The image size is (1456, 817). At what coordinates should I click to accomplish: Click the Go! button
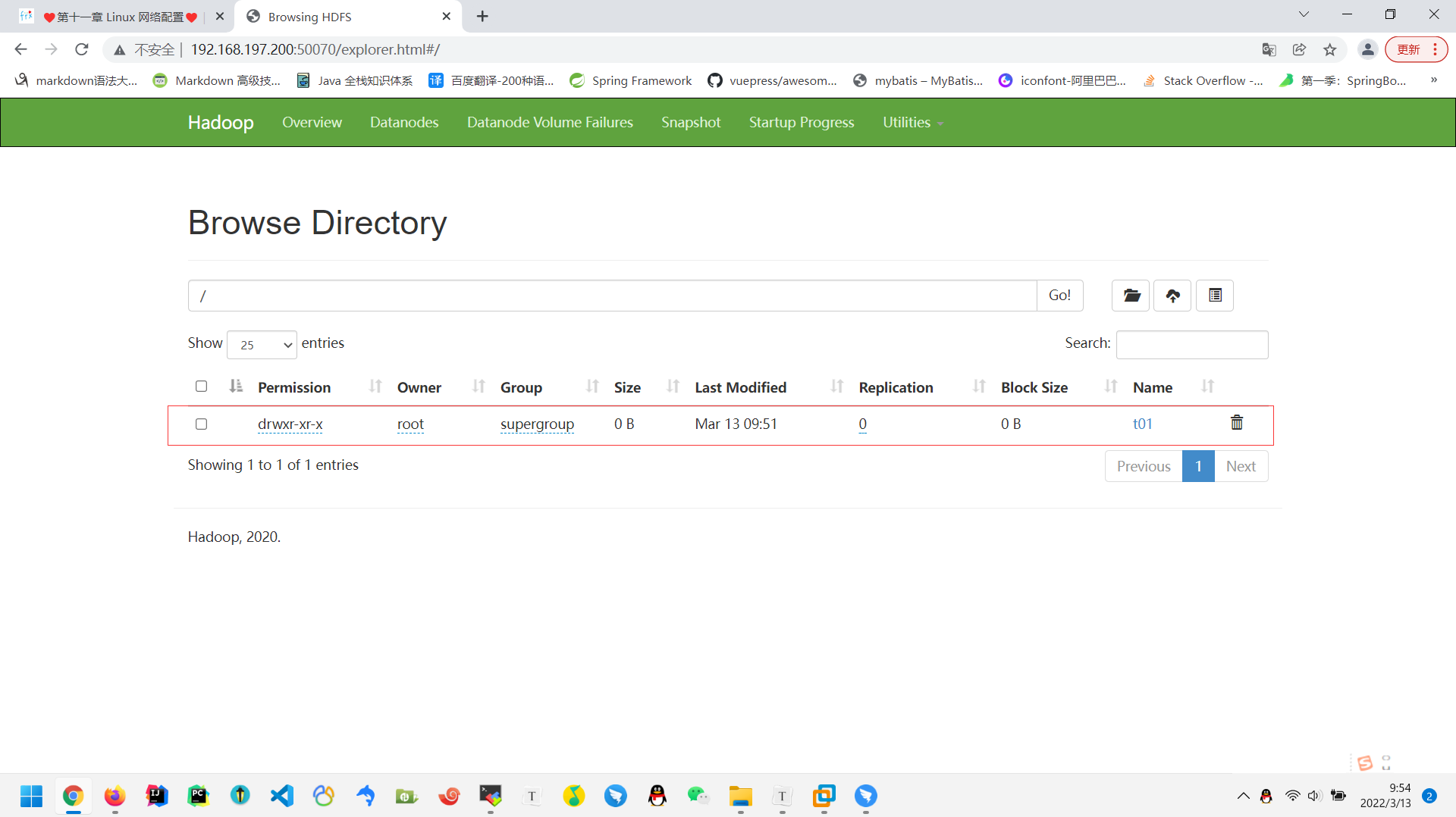(1059, 296)
